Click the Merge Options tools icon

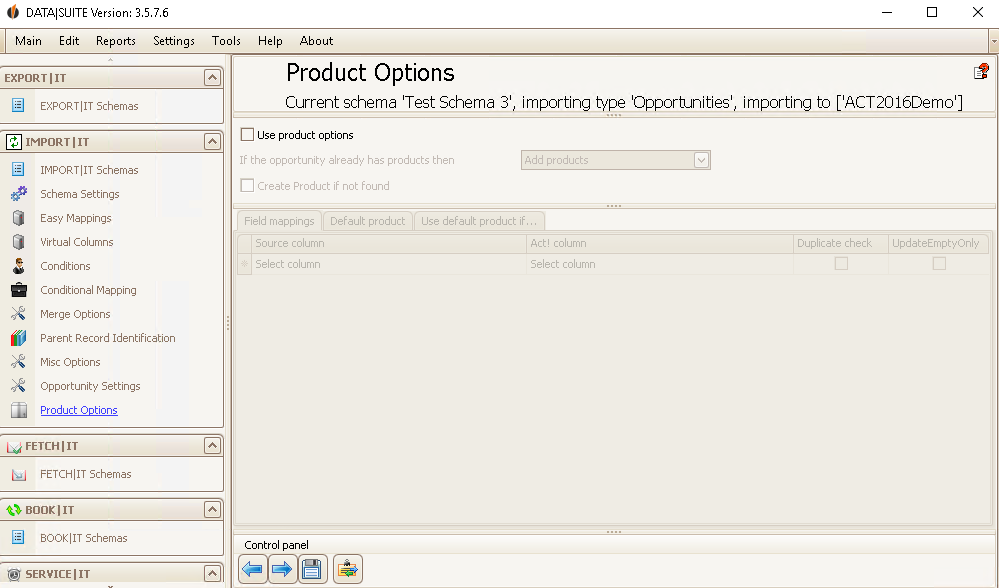pos(18,313)
